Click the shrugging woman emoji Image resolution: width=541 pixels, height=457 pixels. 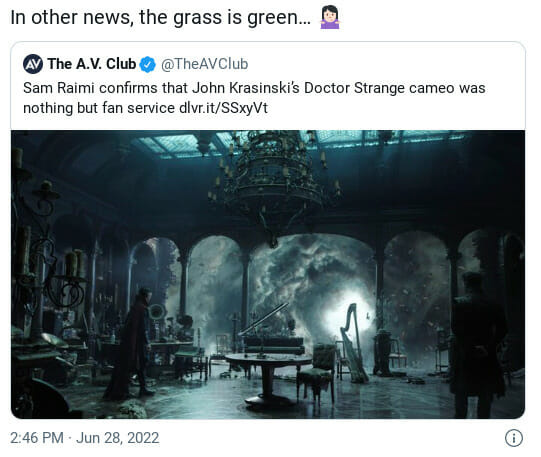(330, 17)
